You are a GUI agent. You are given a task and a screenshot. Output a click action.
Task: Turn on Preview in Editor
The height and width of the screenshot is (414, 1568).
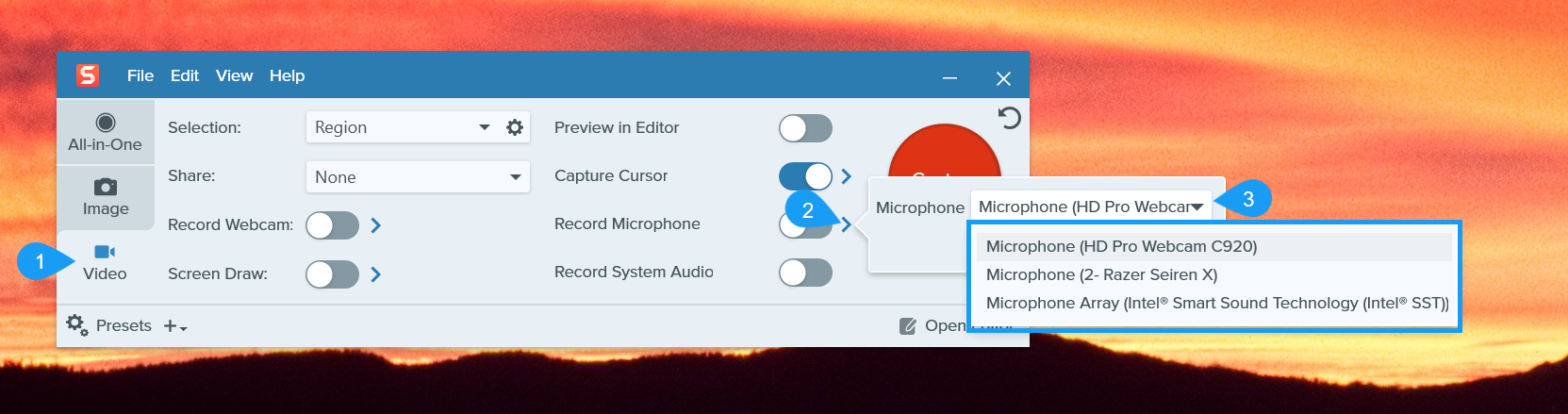[x=805, y=128]
